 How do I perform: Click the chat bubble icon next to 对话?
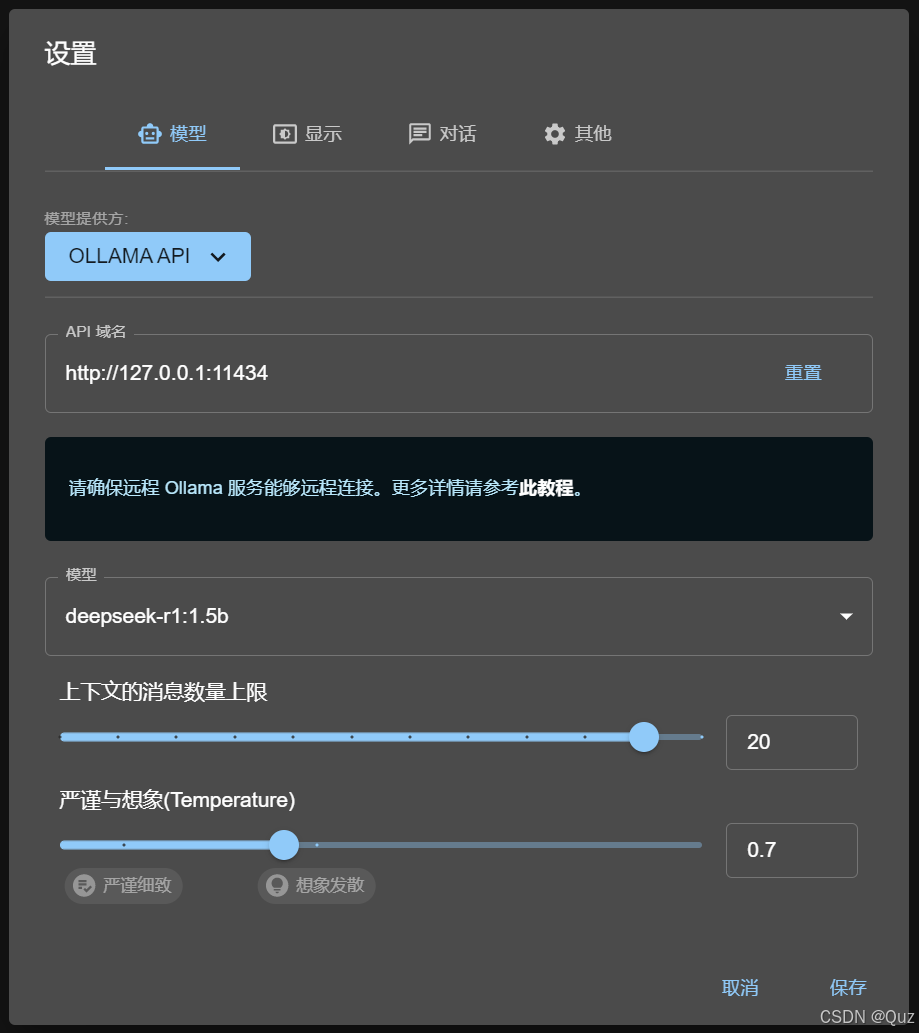[420, 134]
